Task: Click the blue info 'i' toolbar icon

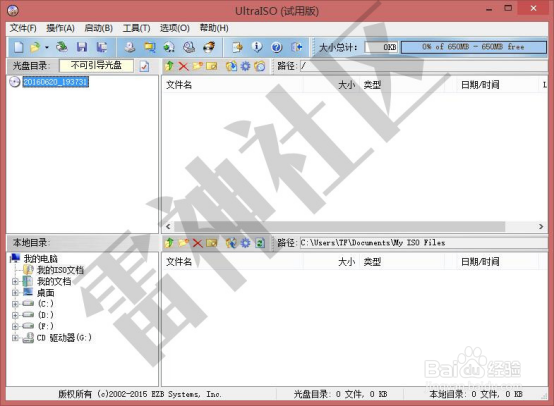Action: pos(257,47)
